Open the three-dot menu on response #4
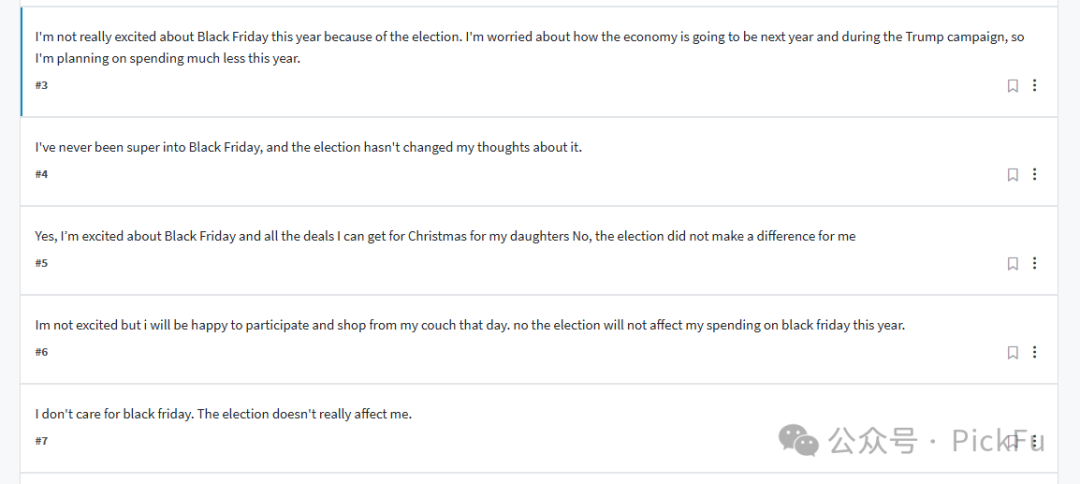The width and height of the screenshot is (1080, 484). [1034, 174]
